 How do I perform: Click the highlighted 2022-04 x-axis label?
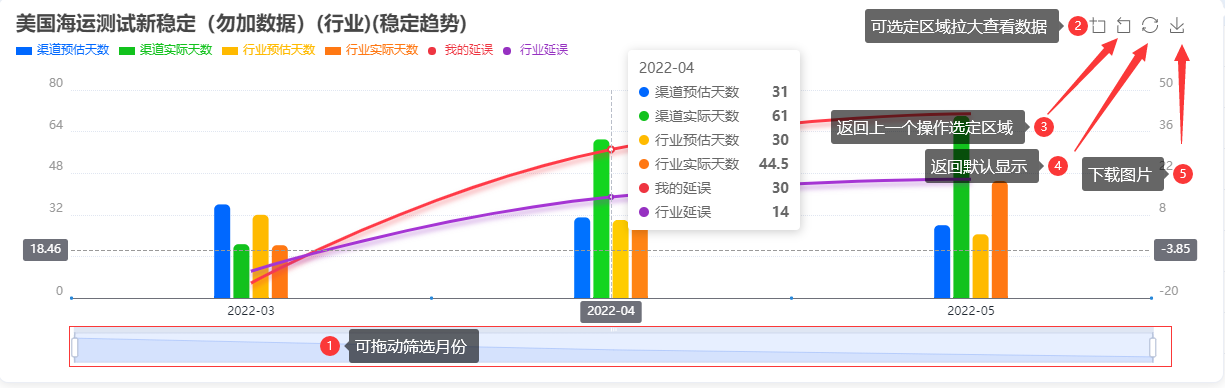coord(611,311)
